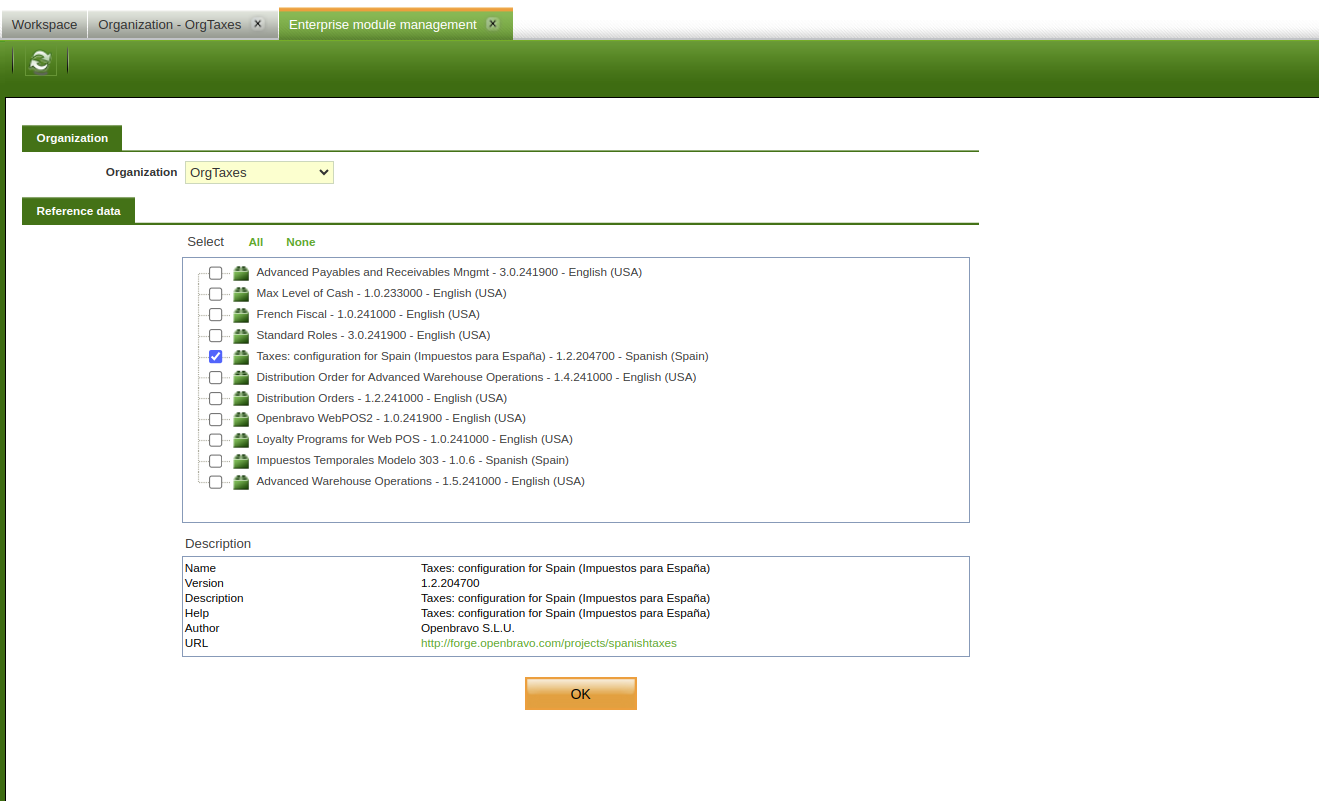Select the Advanced Payables and Receivables Mngmt row
This screenshot has width=1319, height=801.
coord(449,272)
